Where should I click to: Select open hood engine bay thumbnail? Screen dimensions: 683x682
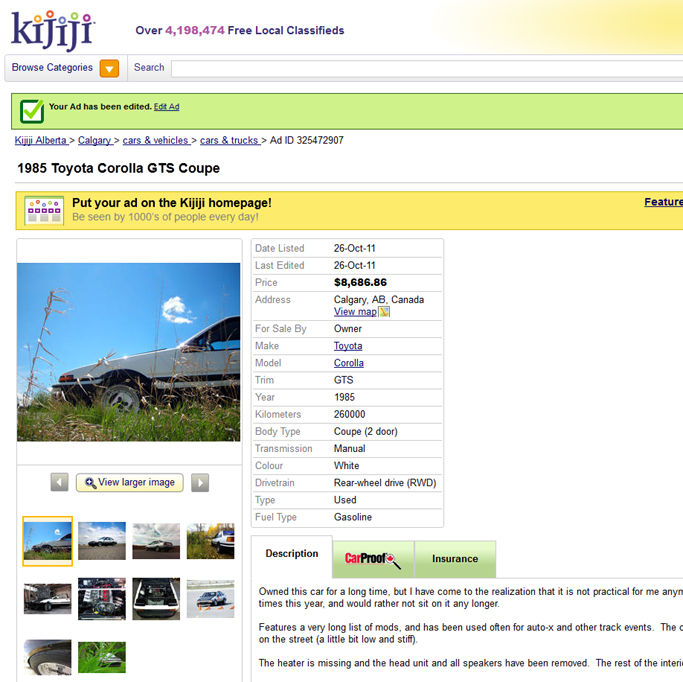(x=156, y=599)
